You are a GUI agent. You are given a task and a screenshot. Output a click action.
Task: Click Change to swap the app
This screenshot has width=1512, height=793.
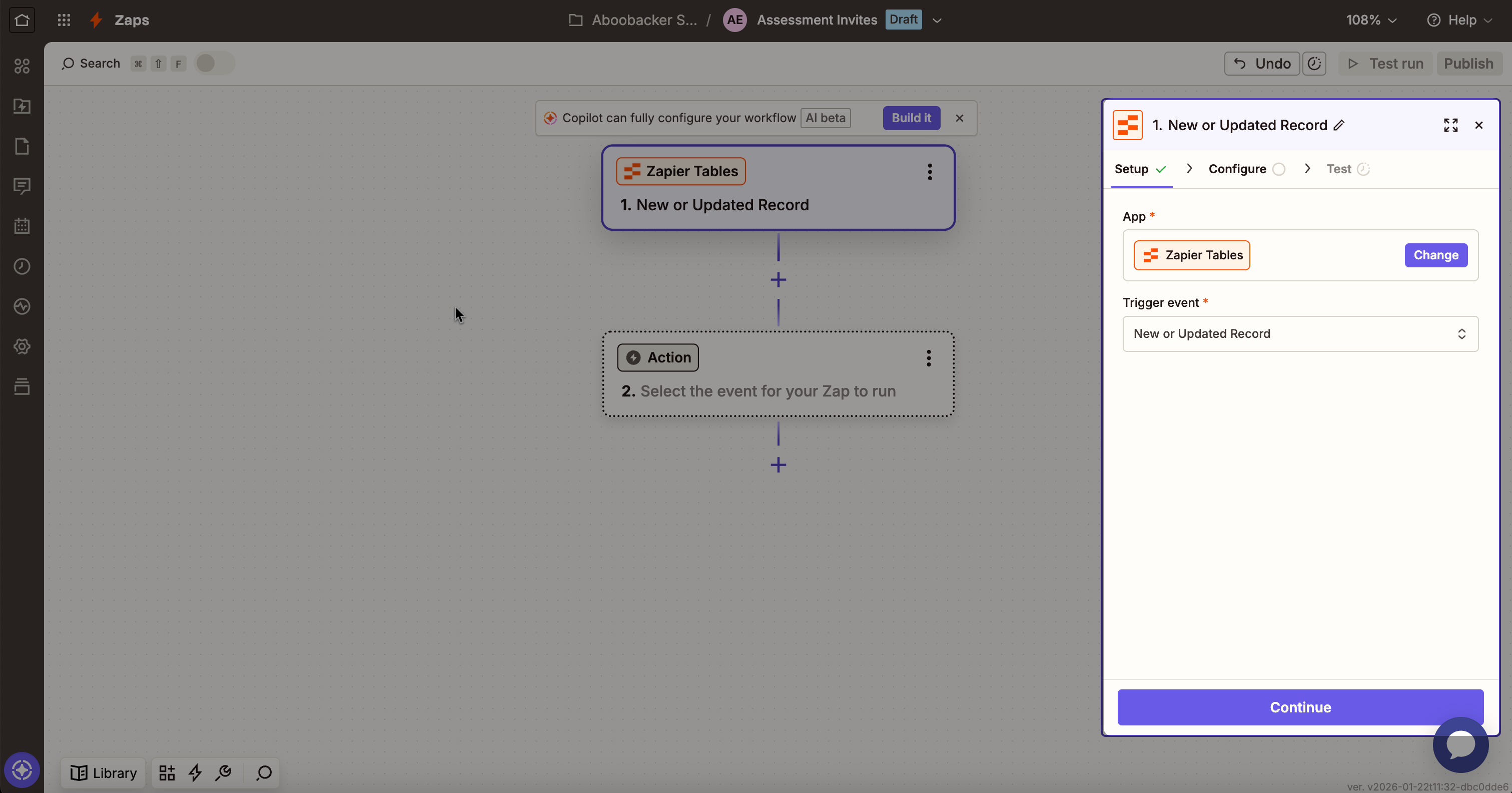(x=1435, y=255)
